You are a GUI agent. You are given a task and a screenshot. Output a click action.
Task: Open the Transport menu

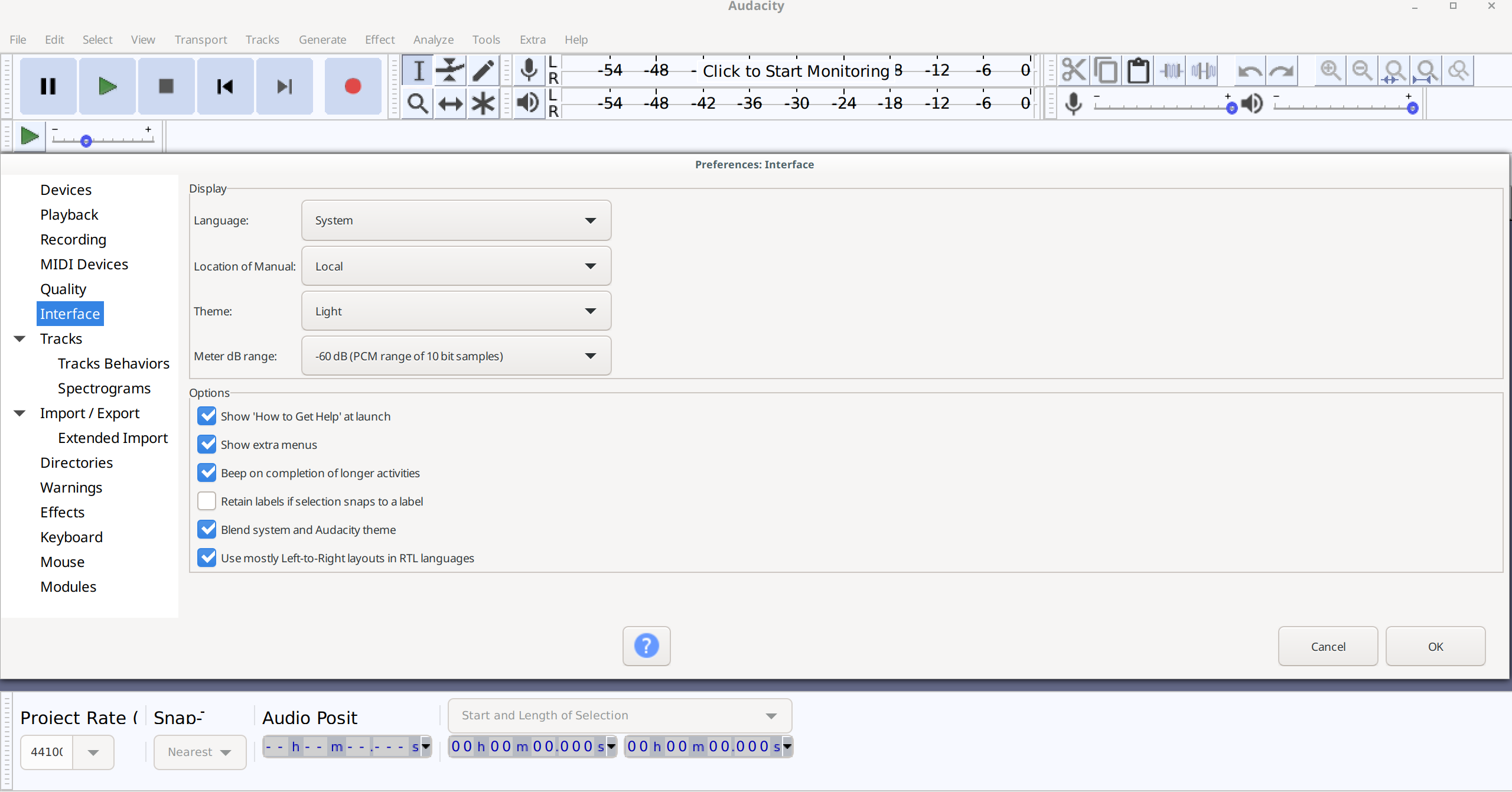point(201,40)
